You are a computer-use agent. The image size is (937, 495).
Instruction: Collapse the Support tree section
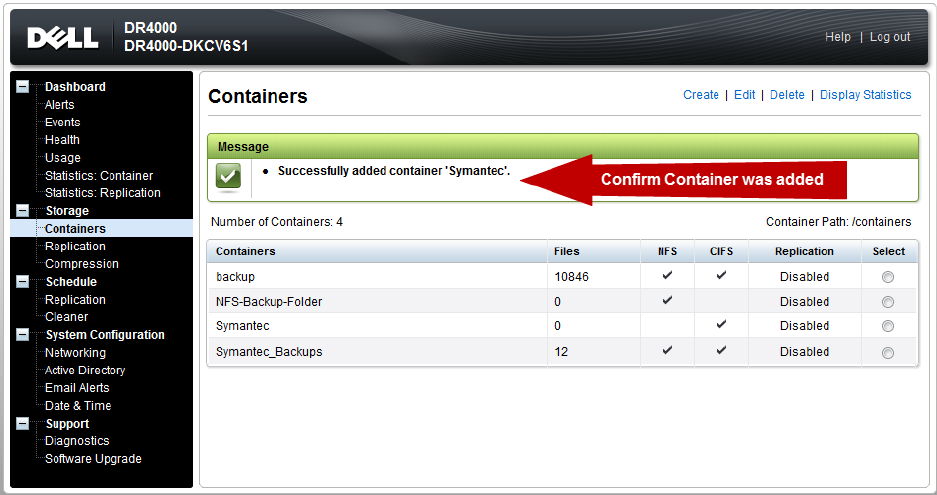pyautogui.click(x=23, y=424)
